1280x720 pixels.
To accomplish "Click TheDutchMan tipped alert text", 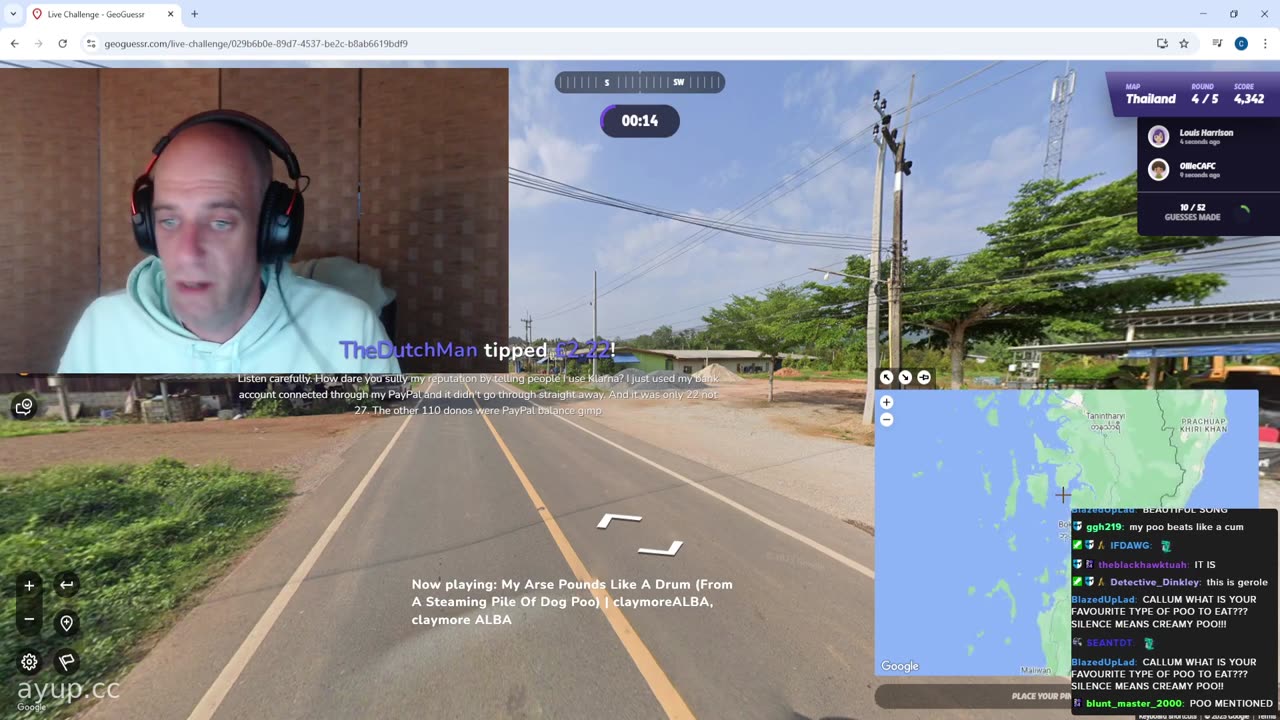I will pyautogui.click(x=477, y=350).
